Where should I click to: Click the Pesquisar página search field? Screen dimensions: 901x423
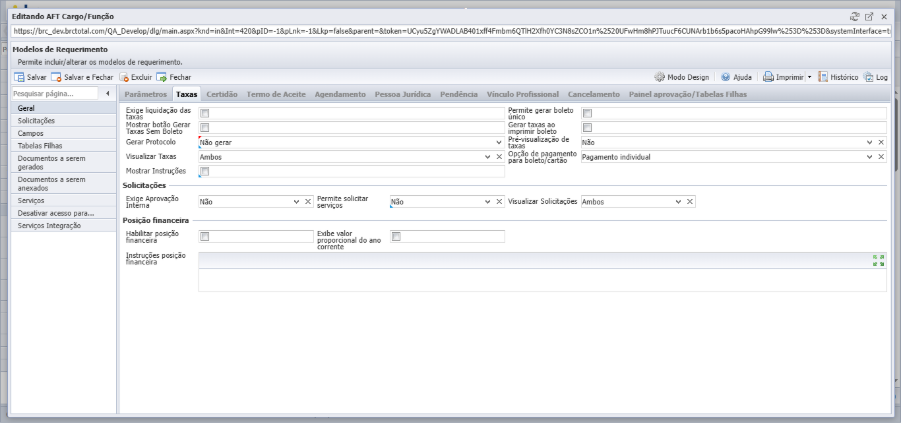click(x=55, y=93)
